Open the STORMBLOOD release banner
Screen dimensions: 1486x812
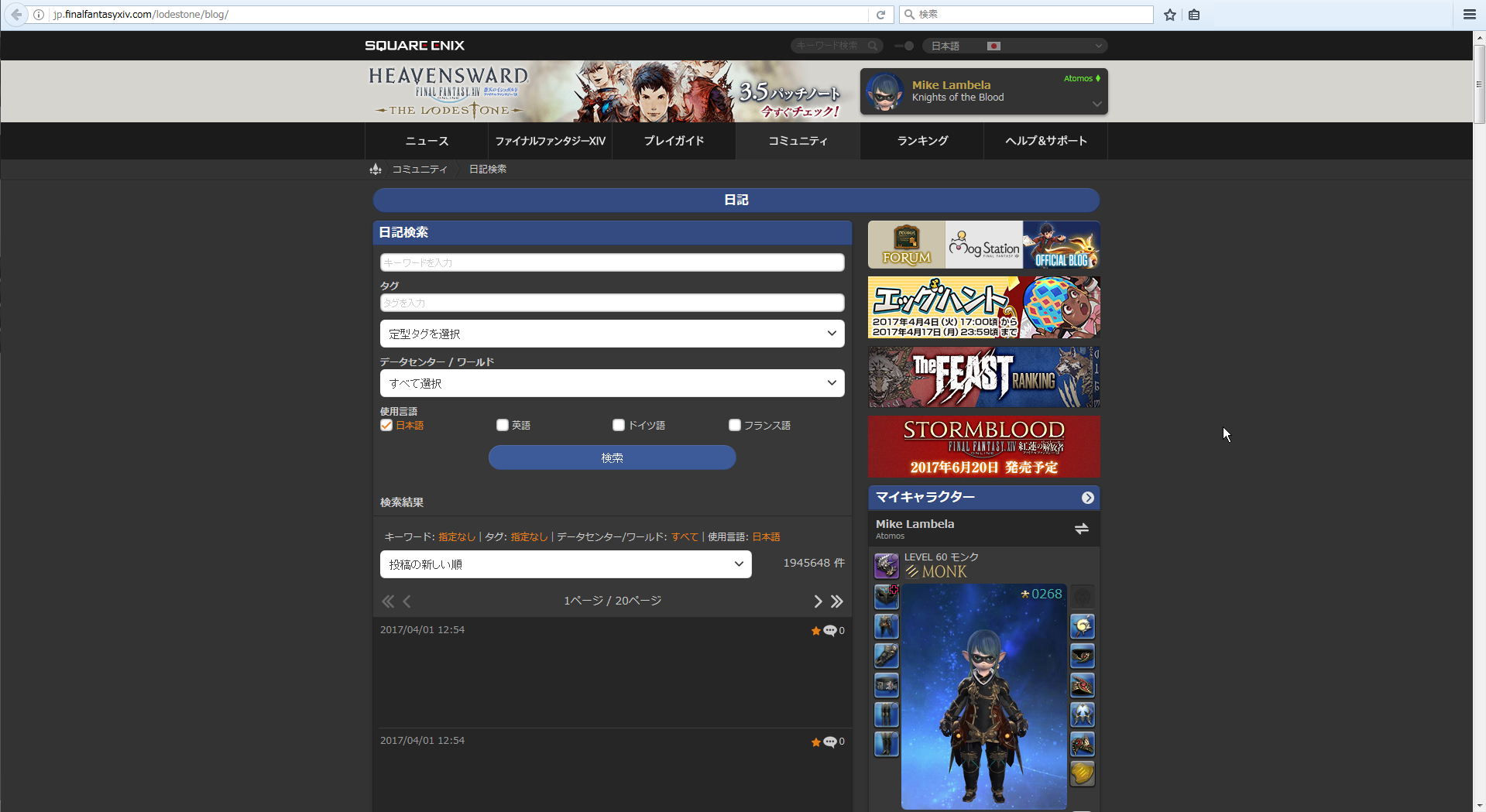(984, 447)
